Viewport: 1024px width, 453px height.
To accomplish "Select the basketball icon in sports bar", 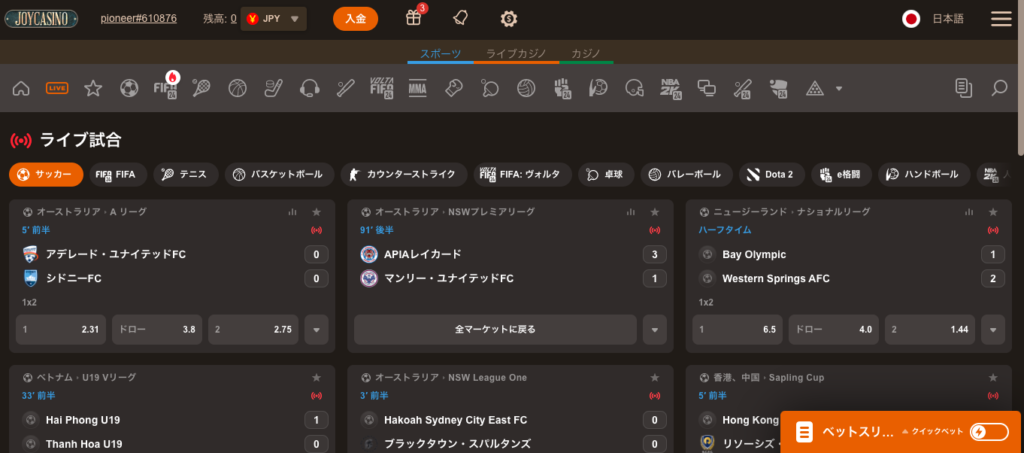I will 238,88.
